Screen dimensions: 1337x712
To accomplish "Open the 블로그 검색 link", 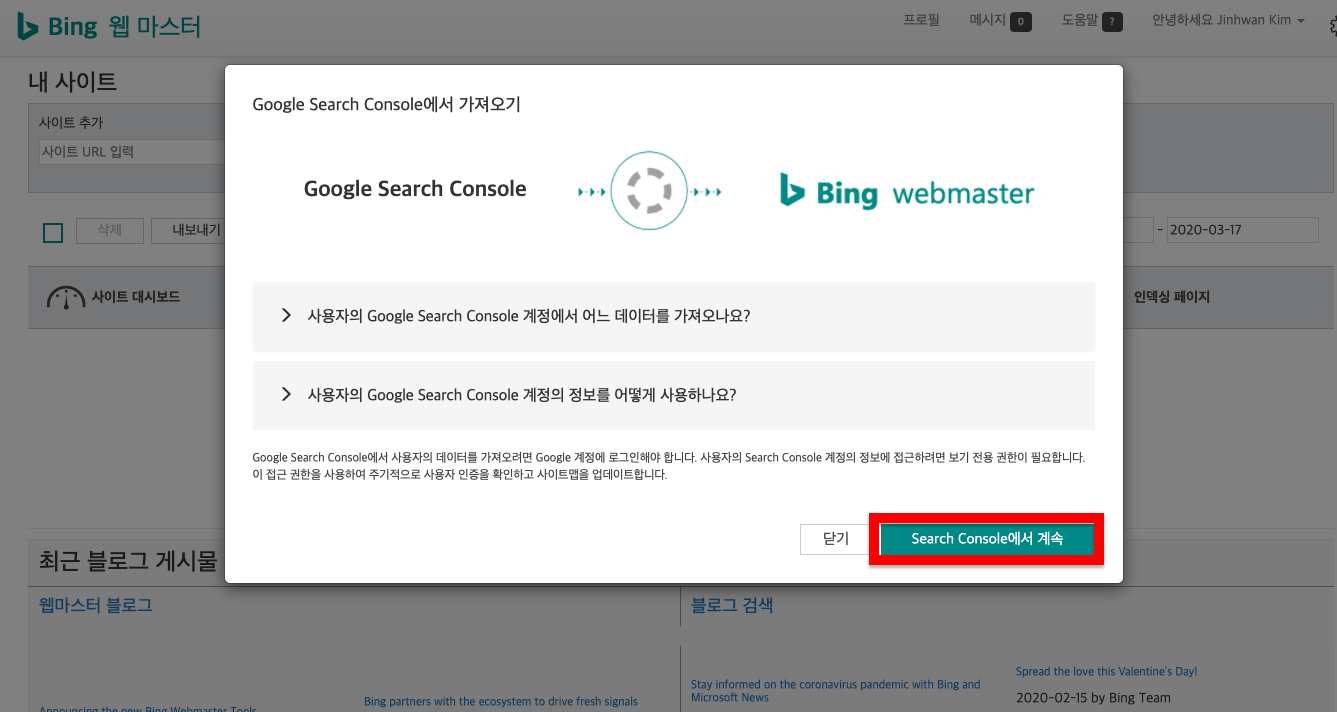I will pos(732,605).
